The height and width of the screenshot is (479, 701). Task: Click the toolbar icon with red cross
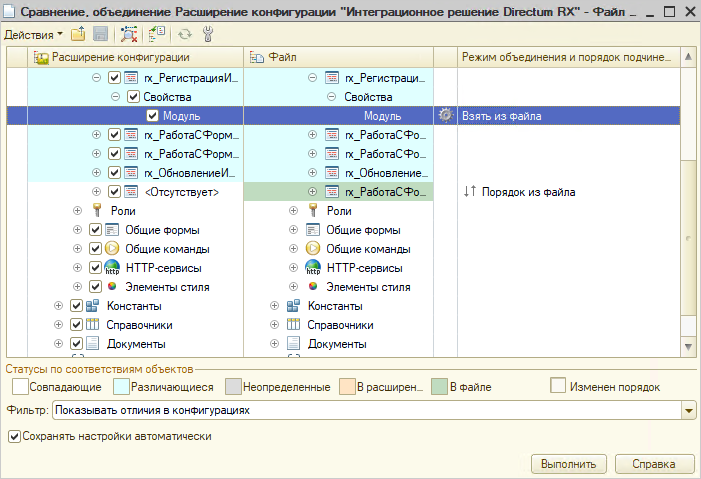(x=130, y=34)
